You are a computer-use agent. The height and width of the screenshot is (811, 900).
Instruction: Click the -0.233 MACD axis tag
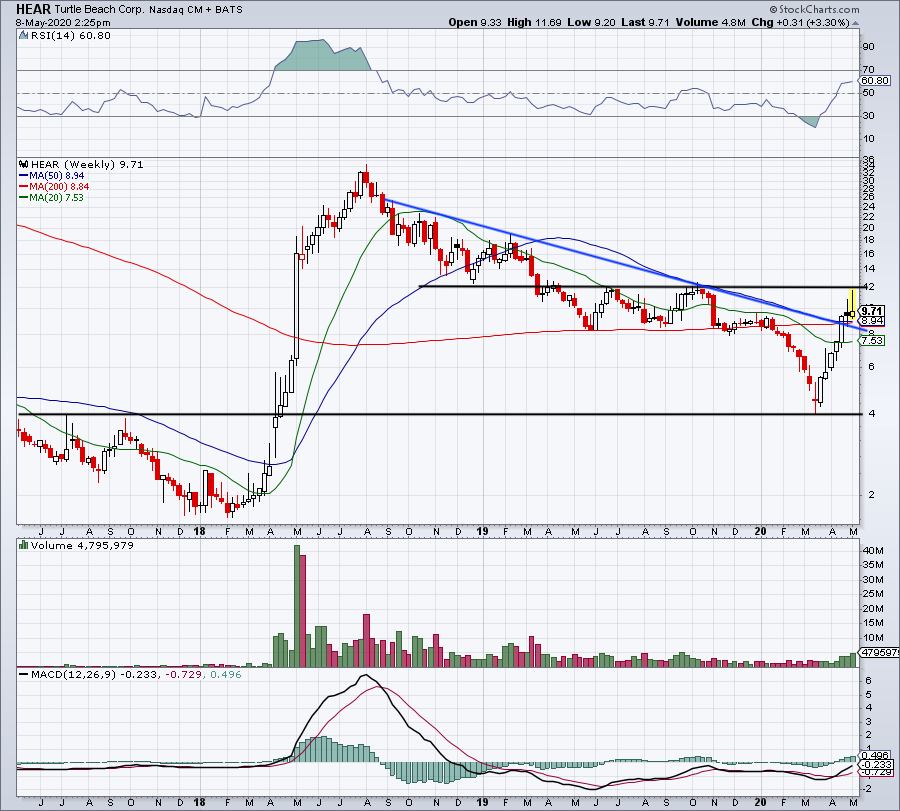(876, 765)
